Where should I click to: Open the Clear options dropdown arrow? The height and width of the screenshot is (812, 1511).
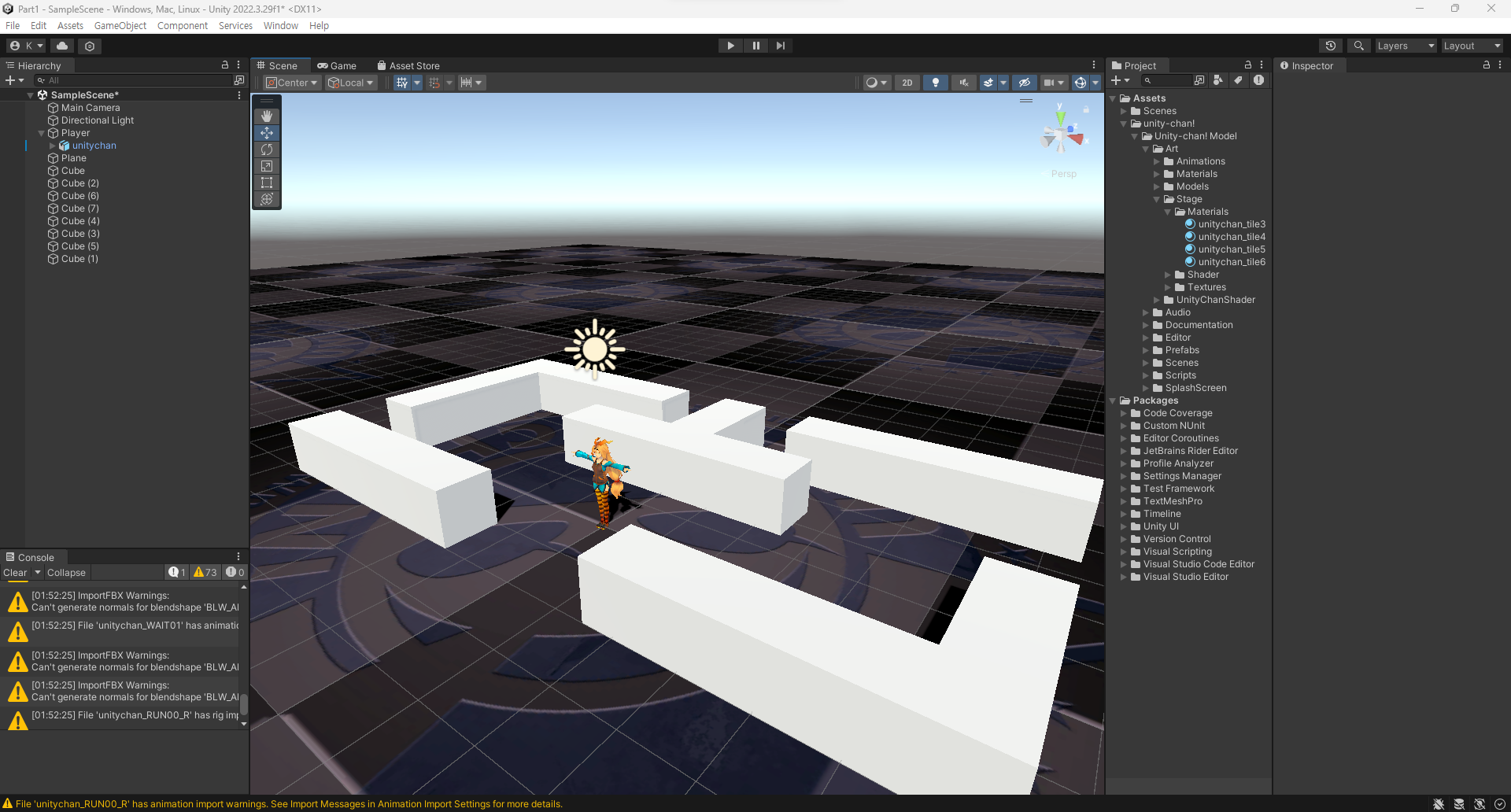(x=38, y=572)
